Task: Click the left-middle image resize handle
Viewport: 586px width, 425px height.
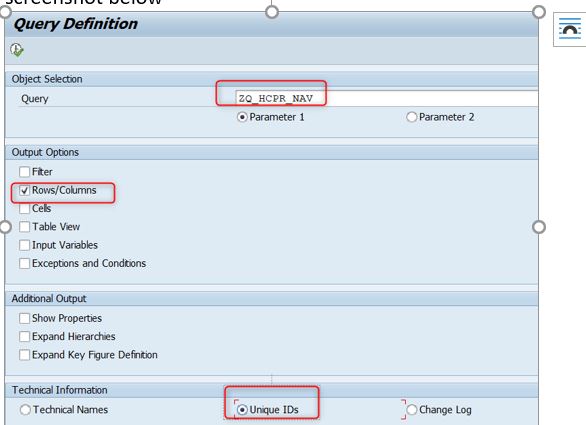Action: (5, 227)
